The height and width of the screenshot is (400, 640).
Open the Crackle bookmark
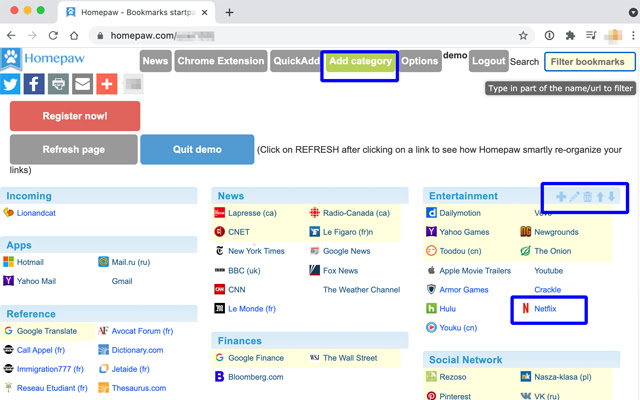548,290
